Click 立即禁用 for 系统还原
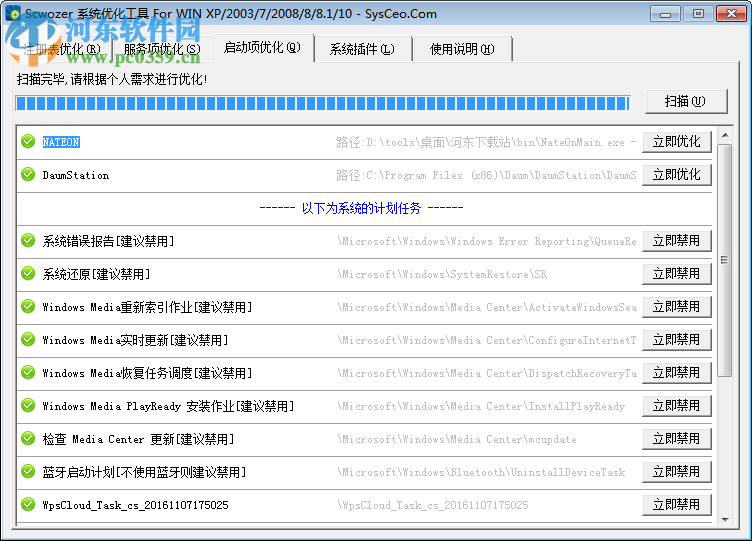The width and height of the screenshot is (752, 541). pos(677,274)
